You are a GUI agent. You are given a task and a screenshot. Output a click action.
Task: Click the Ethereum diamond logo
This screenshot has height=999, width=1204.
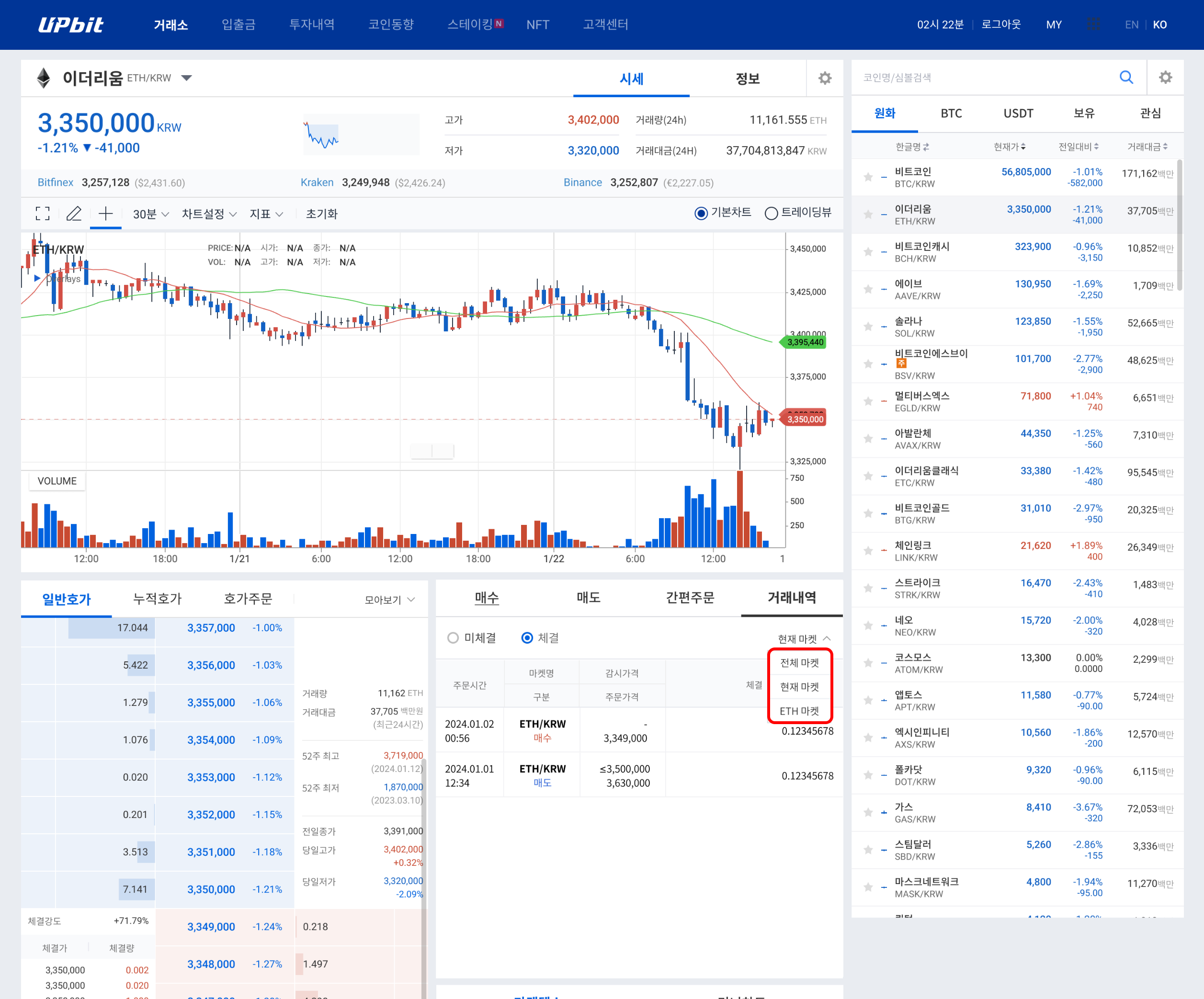coord(44,78)
